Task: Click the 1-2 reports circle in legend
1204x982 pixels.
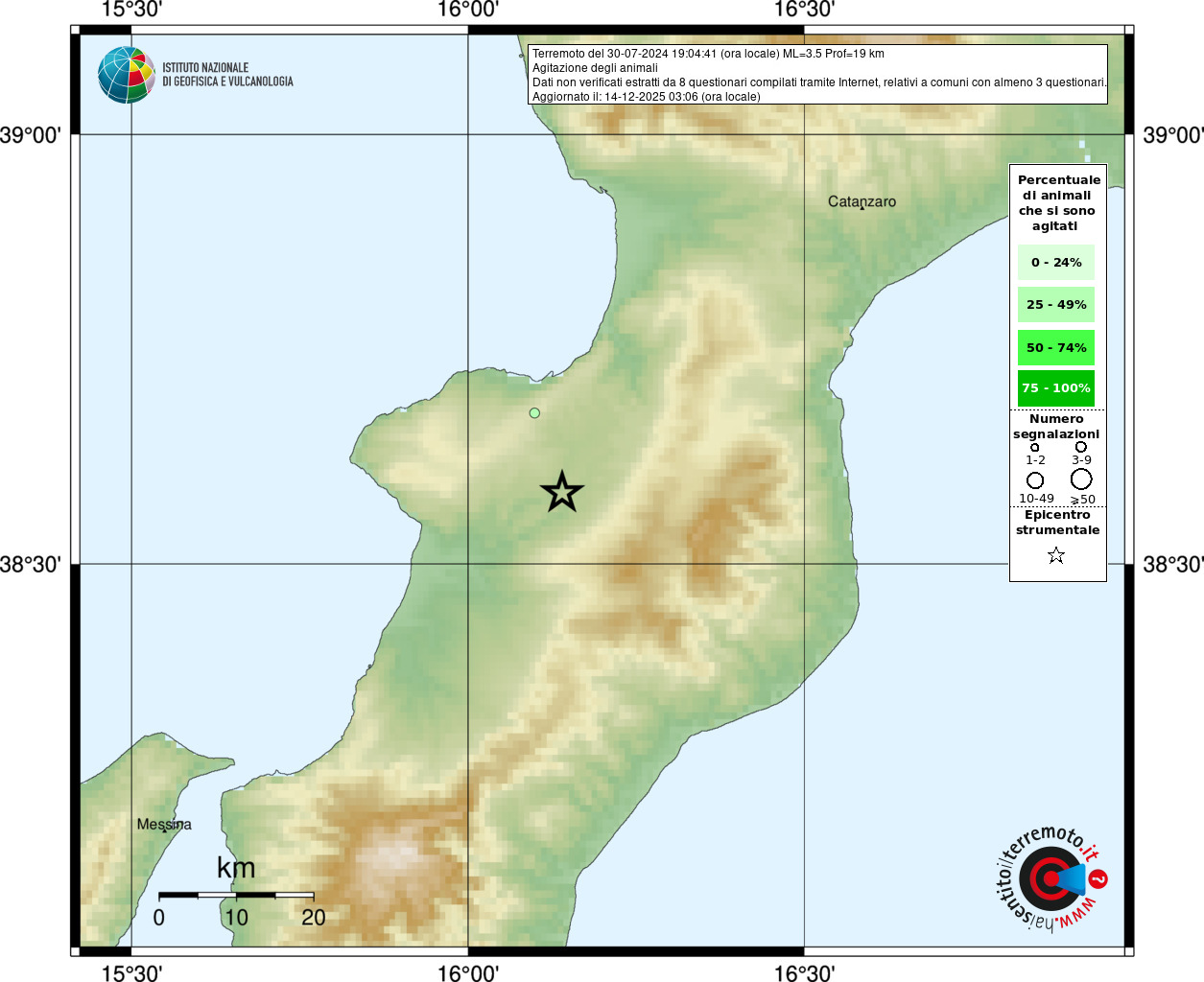Action: (1034, 448)
